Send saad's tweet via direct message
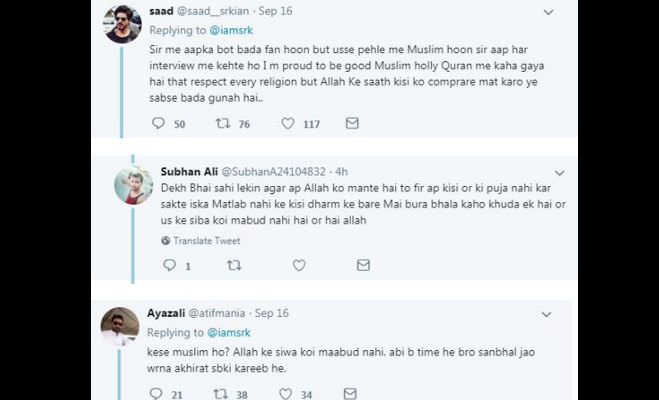This screenshot has height=400, width=659. [x=351, y=124]
